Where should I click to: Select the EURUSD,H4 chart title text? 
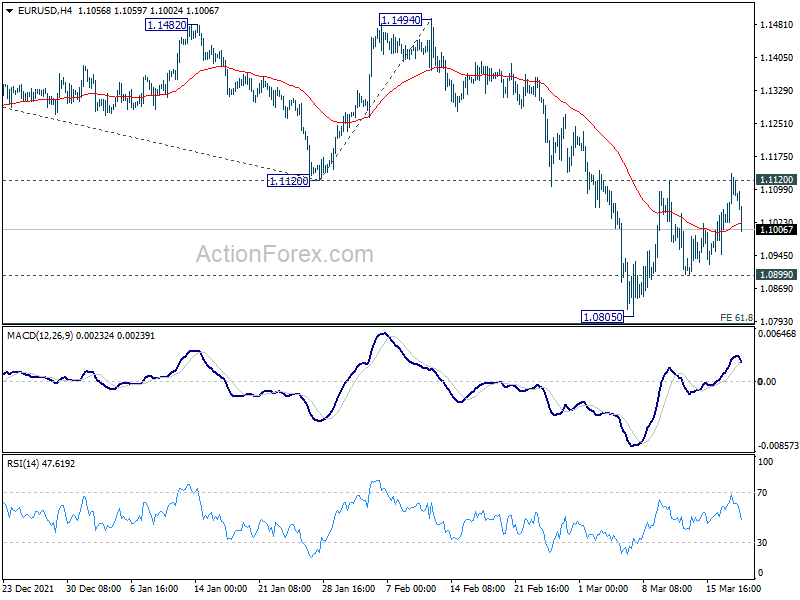tap(45, 11)
